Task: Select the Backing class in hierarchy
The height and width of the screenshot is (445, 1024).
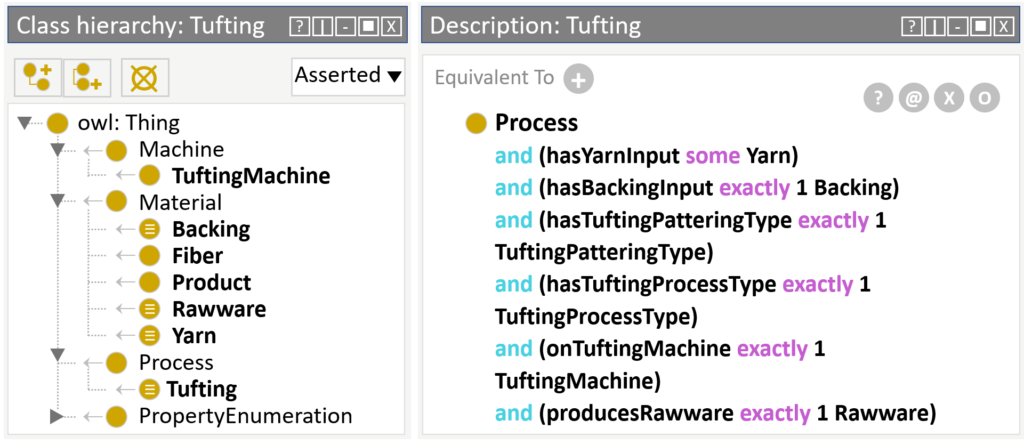Action: [x=211, y=229]
